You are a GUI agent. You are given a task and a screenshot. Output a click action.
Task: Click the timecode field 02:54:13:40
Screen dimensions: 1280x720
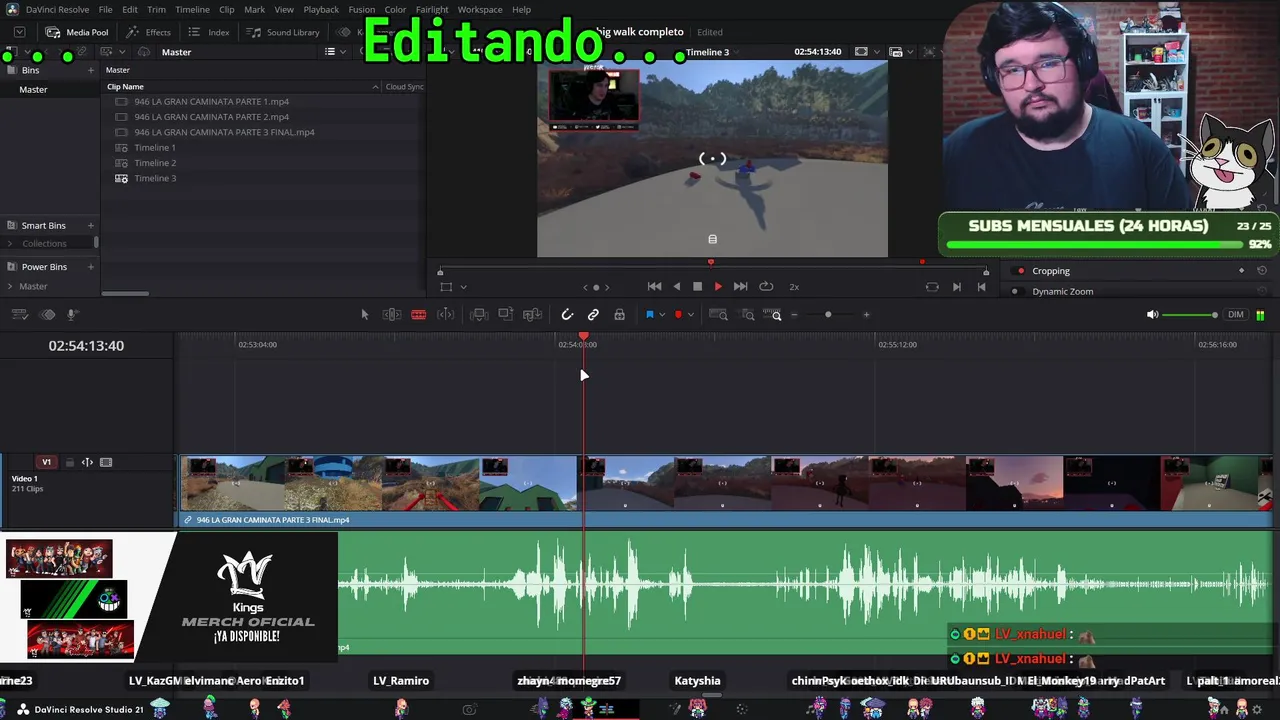pos(86,346)
